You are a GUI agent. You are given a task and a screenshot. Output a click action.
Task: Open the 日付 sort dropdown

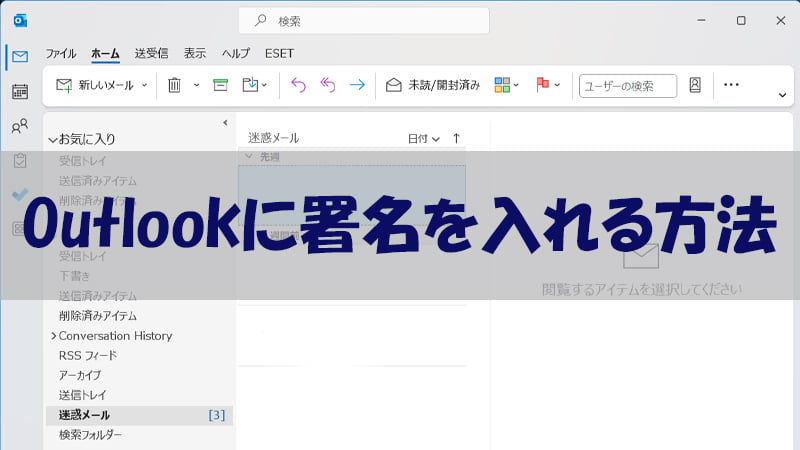point(424,139)
